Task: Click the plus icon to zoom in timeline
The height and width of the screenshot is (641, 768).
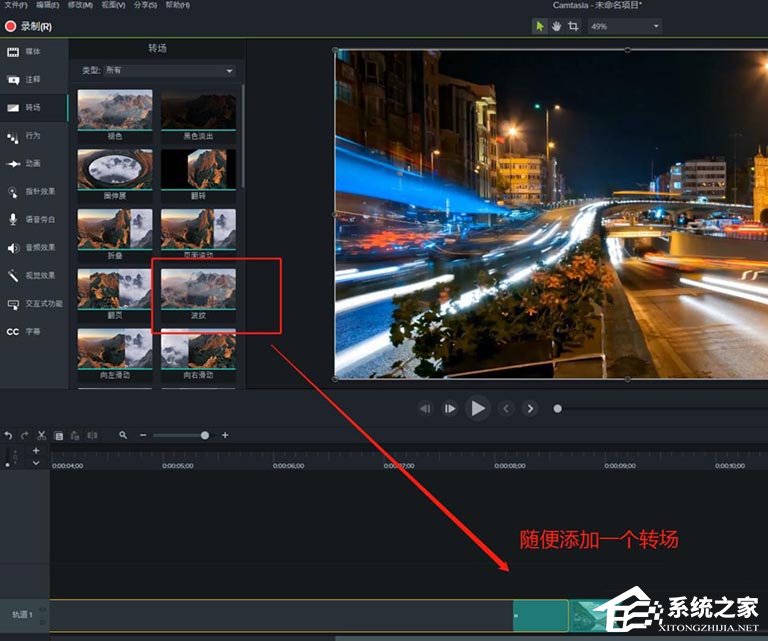Action: (225, 435)
